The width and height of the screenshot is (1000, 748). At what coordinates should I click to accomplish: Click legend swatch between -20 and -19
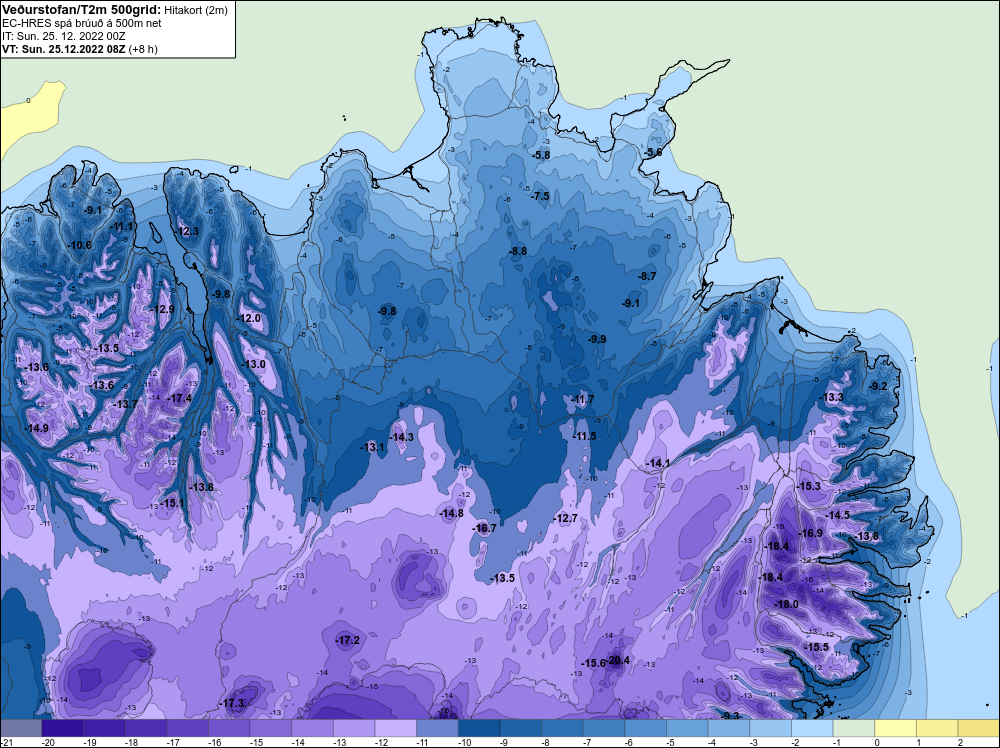pos(62,728)
